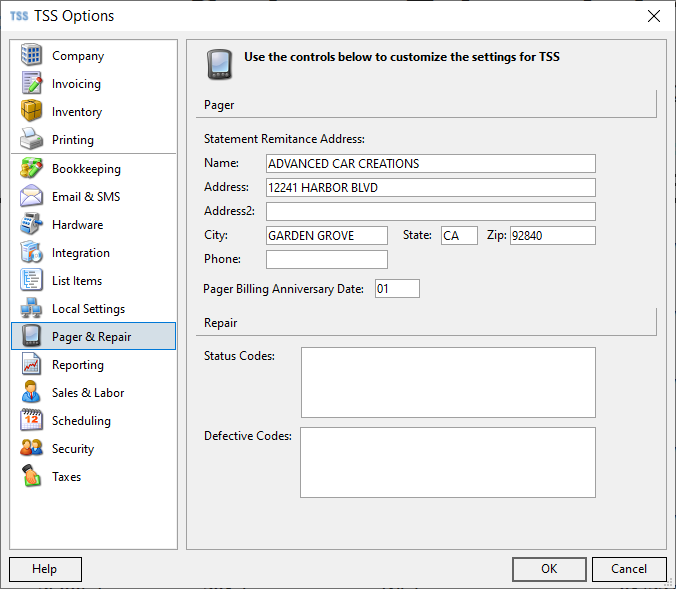Select the Bookkeeping icon
This screenshot has height=589, width=676.
coord(31,168)
